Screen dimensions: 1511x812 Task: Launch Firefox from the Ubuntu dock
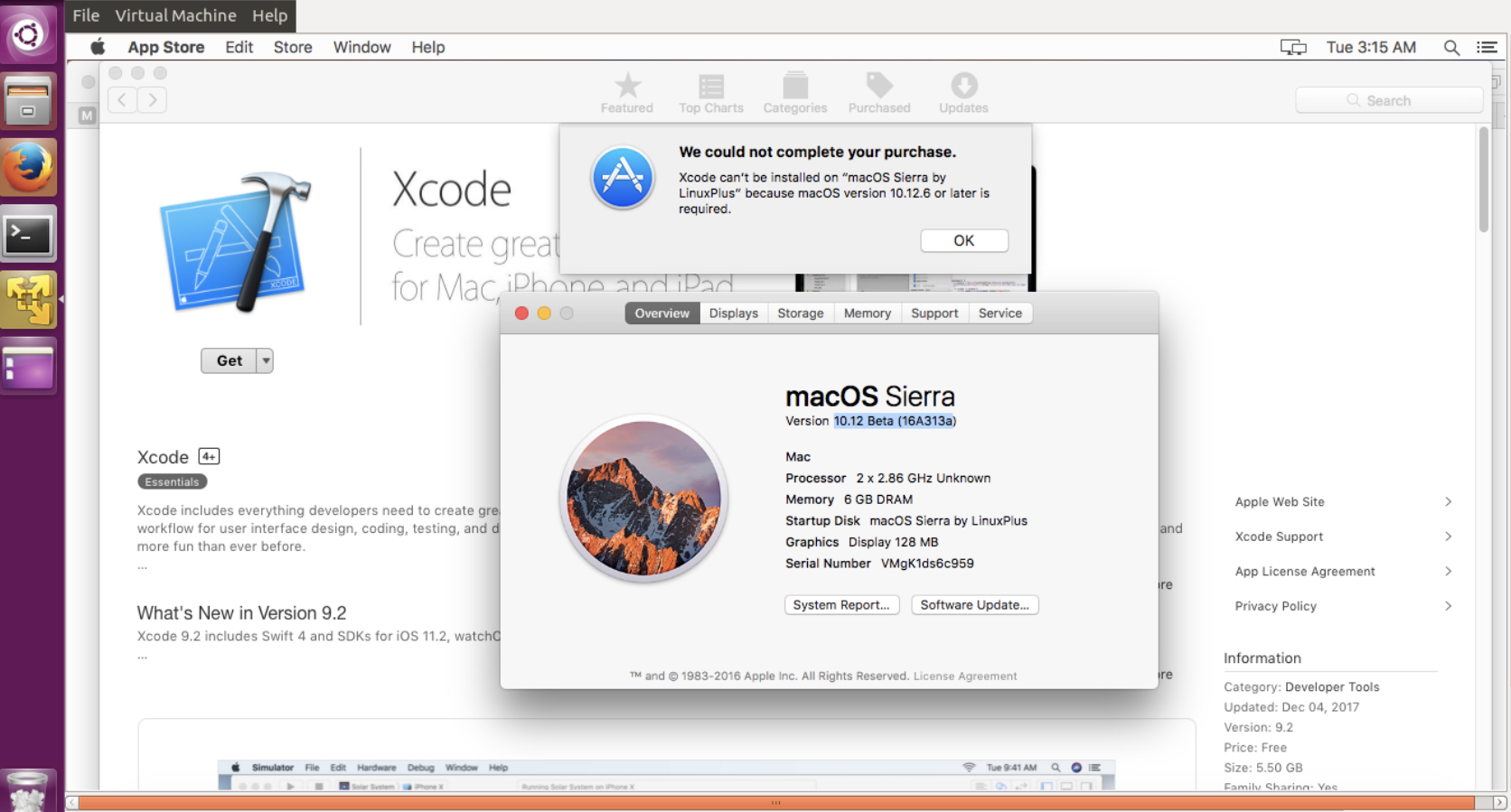point(28,168)
